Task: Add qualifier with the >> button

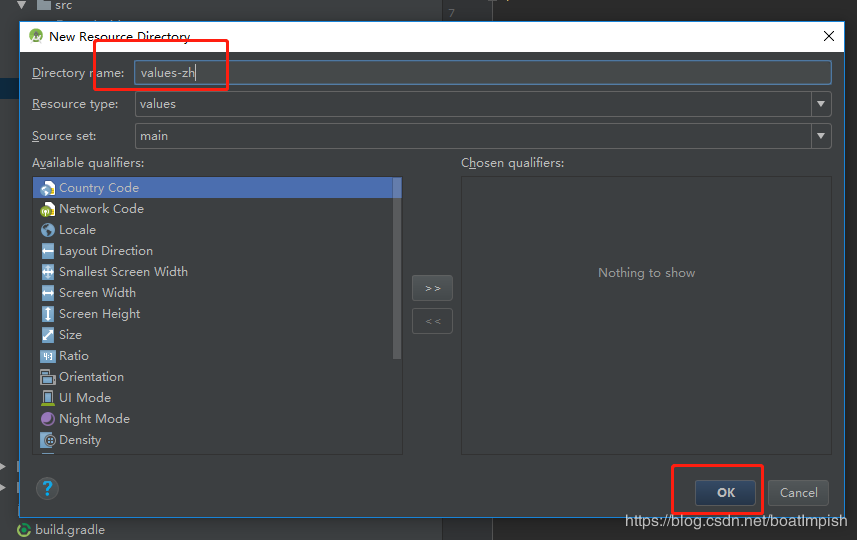Action: (432, 288)
